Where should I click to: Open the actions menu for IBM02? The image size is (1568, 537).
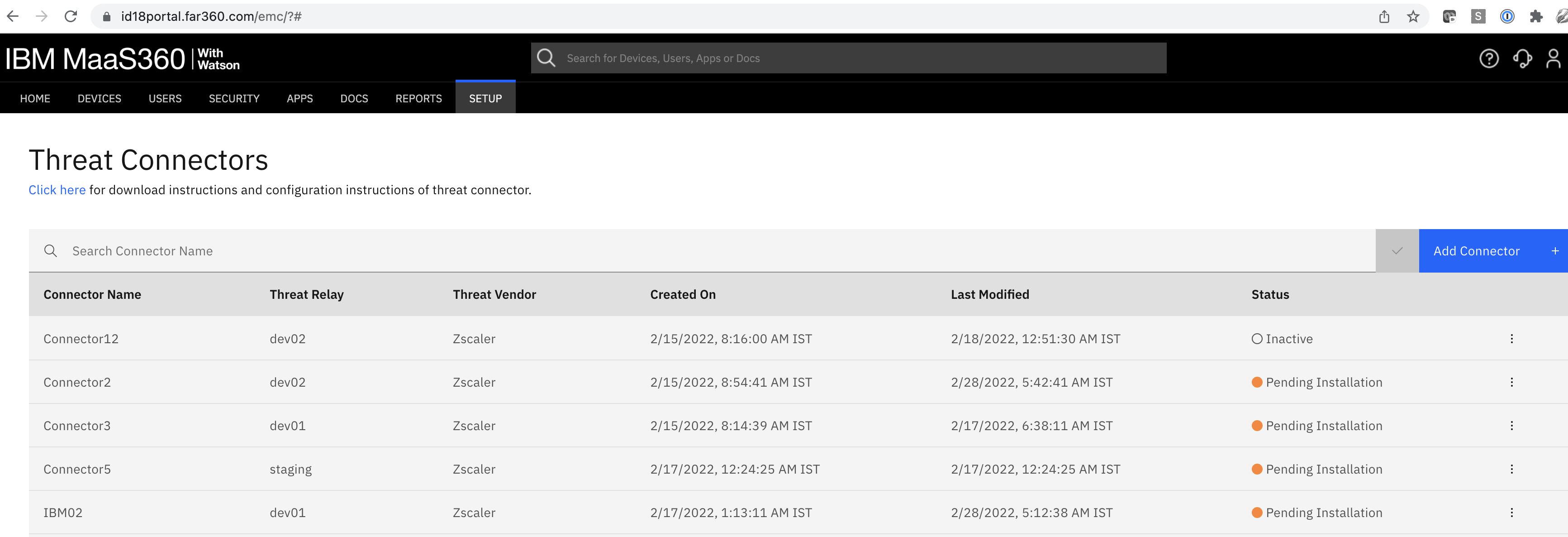[x=1511, y=513]
